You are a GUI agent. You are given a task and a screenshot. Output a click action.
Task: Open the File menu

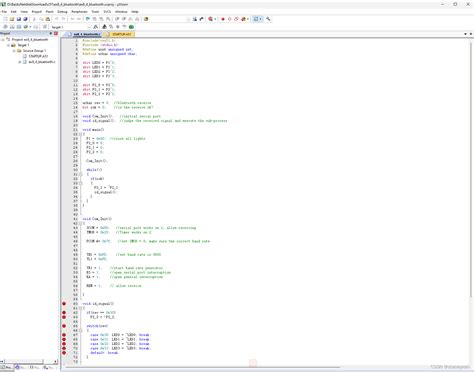(x=4, y=12)
